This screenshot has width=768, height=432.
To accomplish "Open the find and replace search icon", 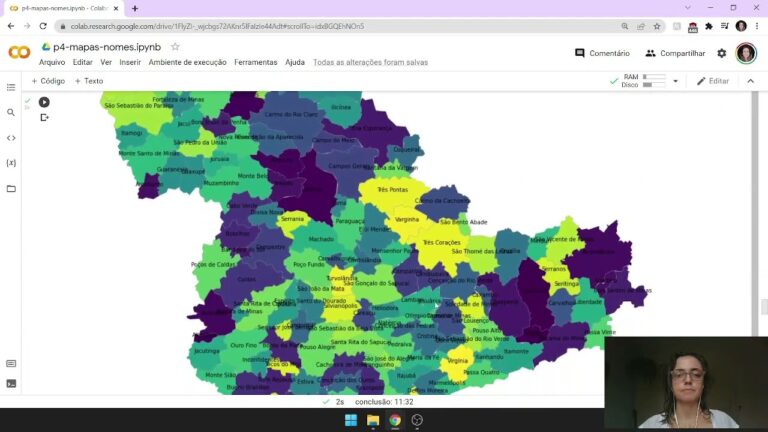I will pyautogui.click(x=11, y=113).
